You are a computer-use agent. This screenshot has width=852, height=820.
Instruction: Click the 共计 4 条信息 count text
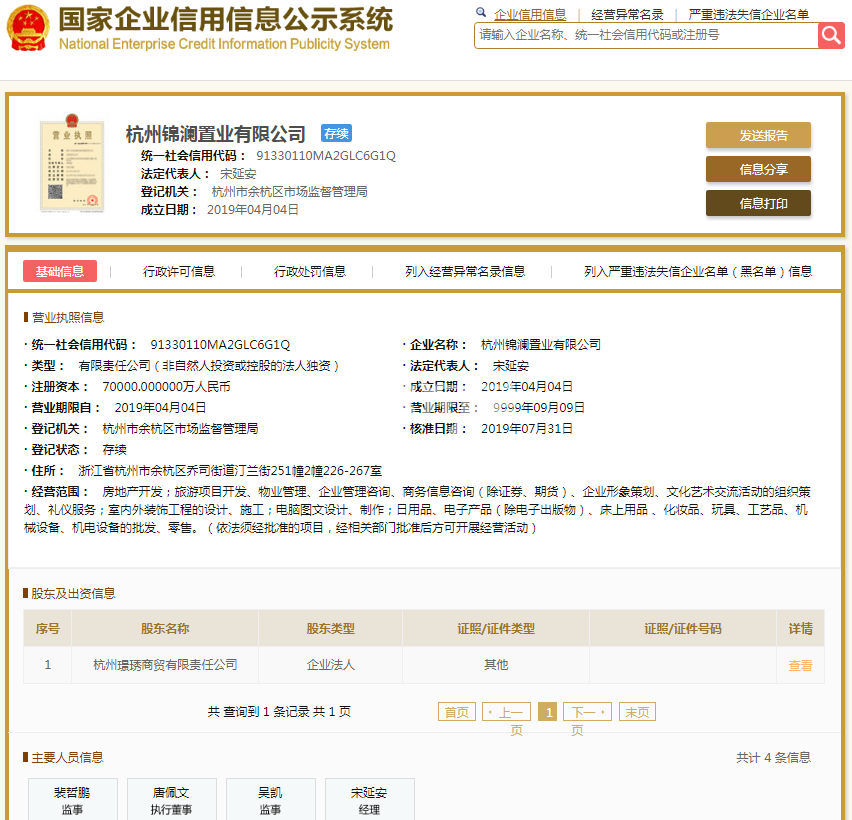[773, 758]
